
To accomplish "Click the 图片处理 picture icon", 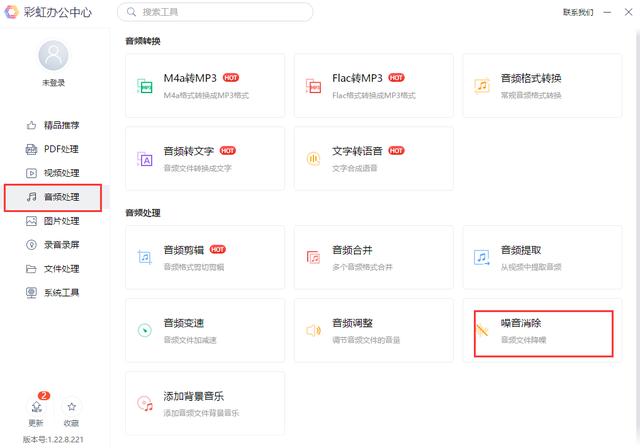I will pos(31,221).
